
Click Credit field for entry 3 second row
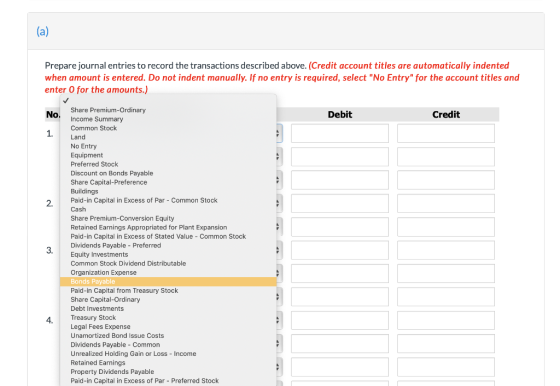(446, 274)
